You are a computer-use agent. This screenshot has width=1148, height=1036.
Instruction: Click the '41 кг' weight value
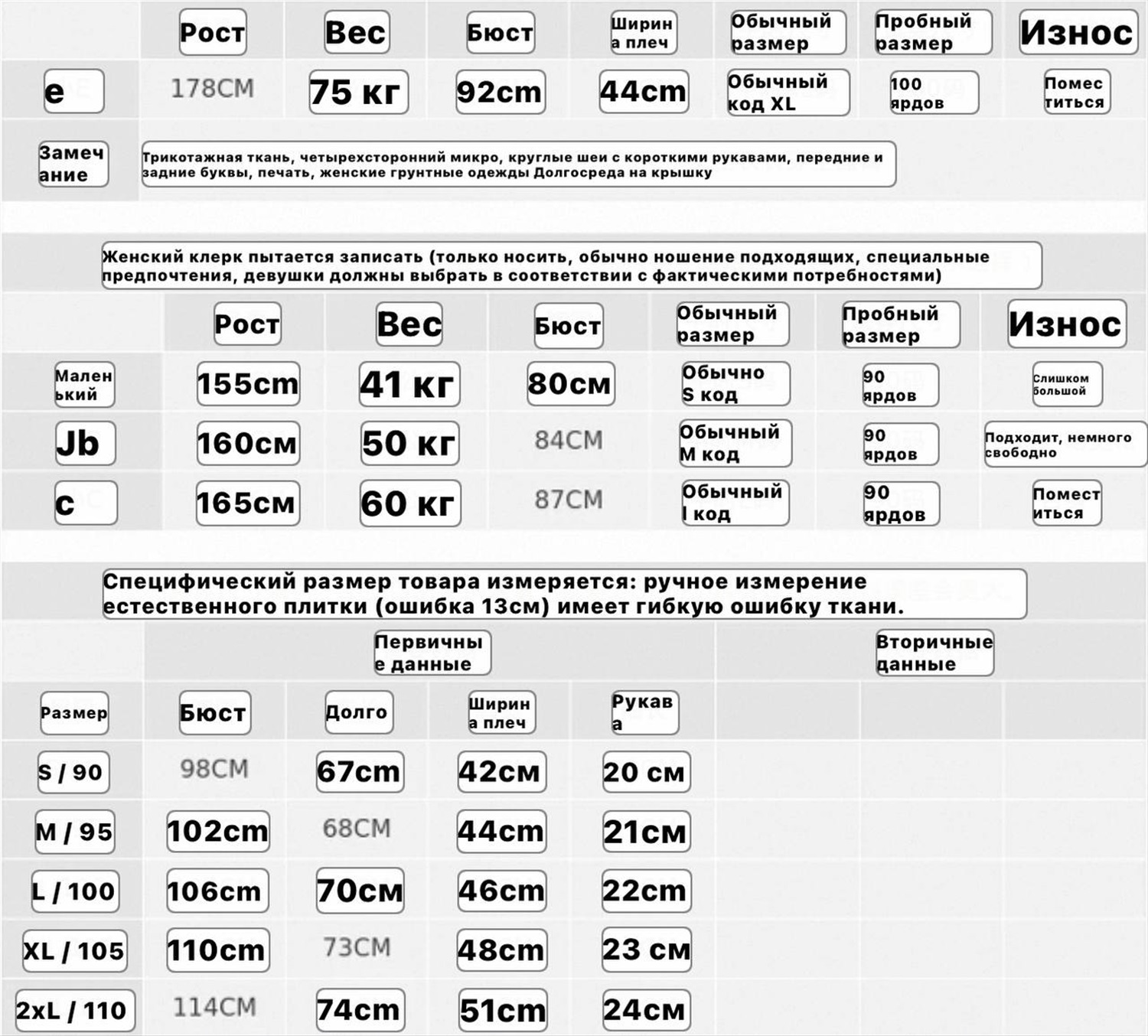409,384
